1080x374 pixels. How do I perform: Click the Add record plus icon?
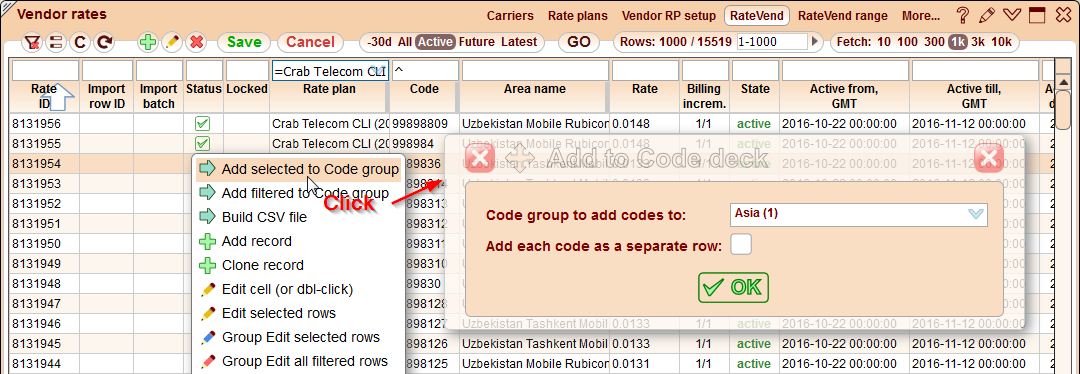[x=207, y=241]
